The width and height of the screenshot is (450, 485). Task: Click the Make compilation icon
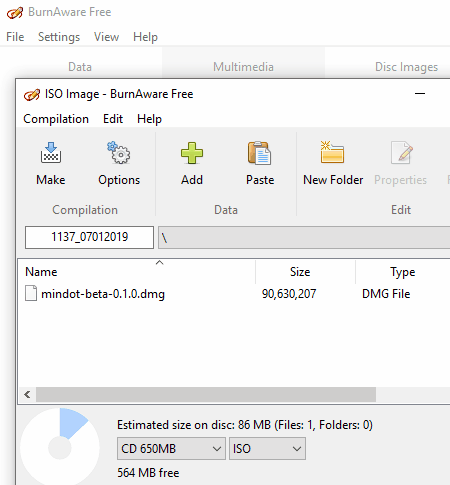(51, 153)
